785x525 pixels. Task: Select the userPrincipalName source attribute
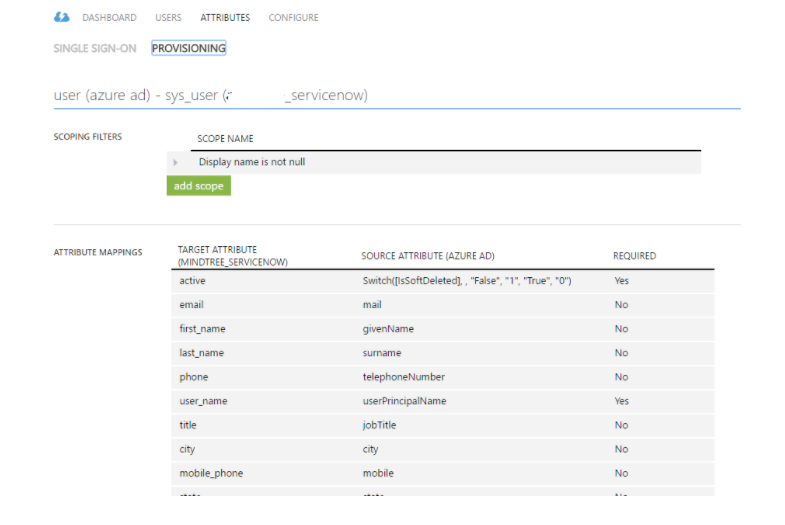[x=404, y=401]
